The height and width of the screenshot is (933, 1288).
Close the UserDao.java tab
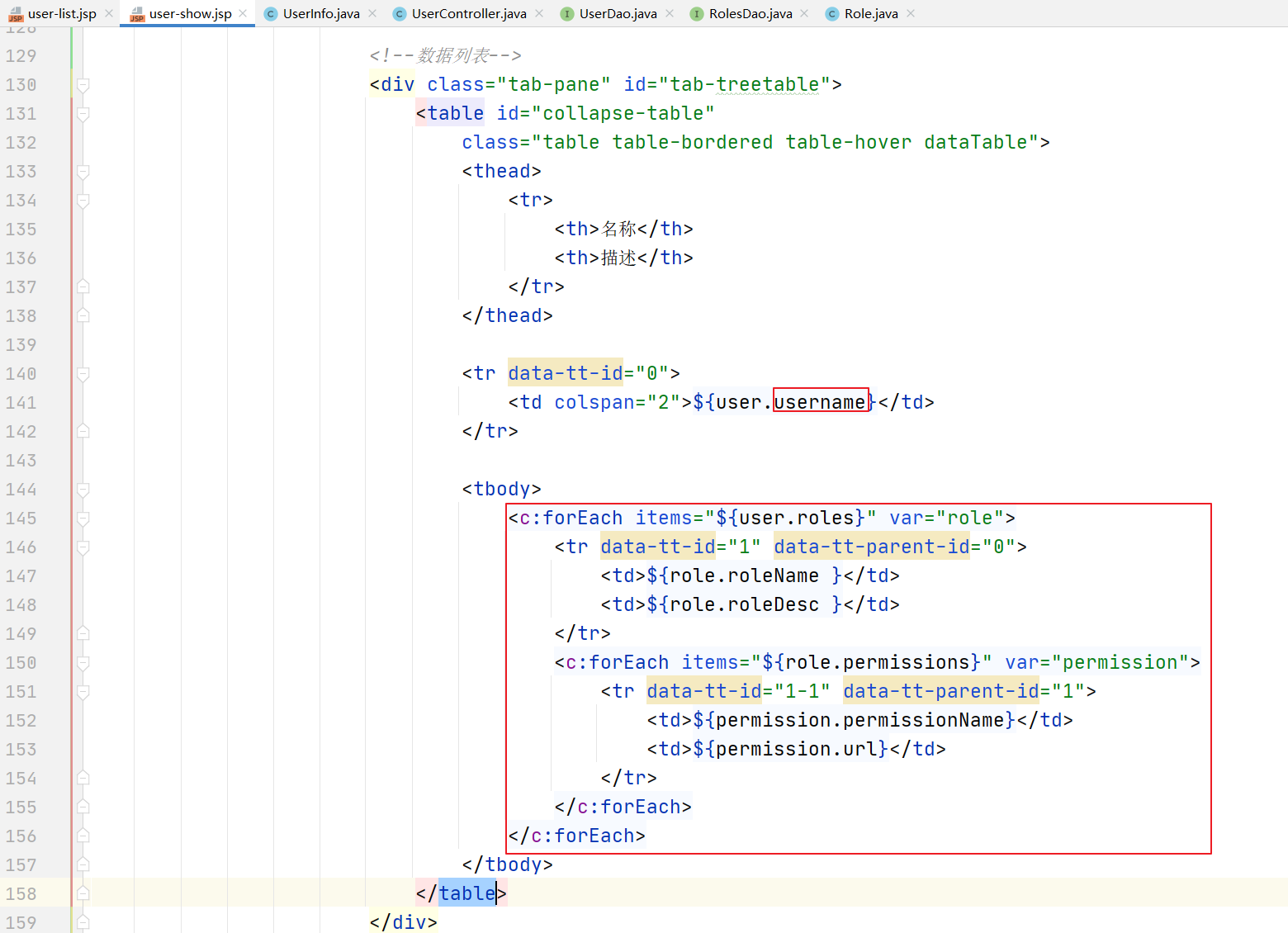tap(670, 13)
